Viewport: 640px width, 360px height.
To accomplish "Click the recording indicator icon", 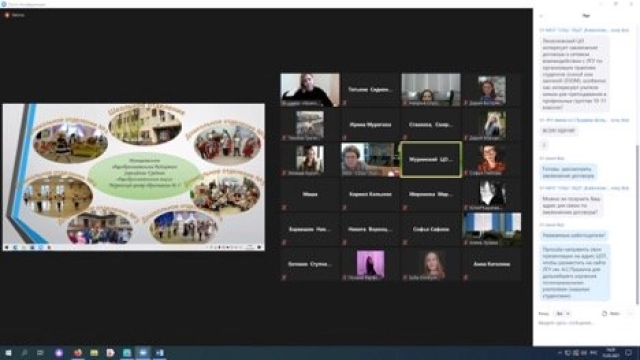I will click(7, 15).
